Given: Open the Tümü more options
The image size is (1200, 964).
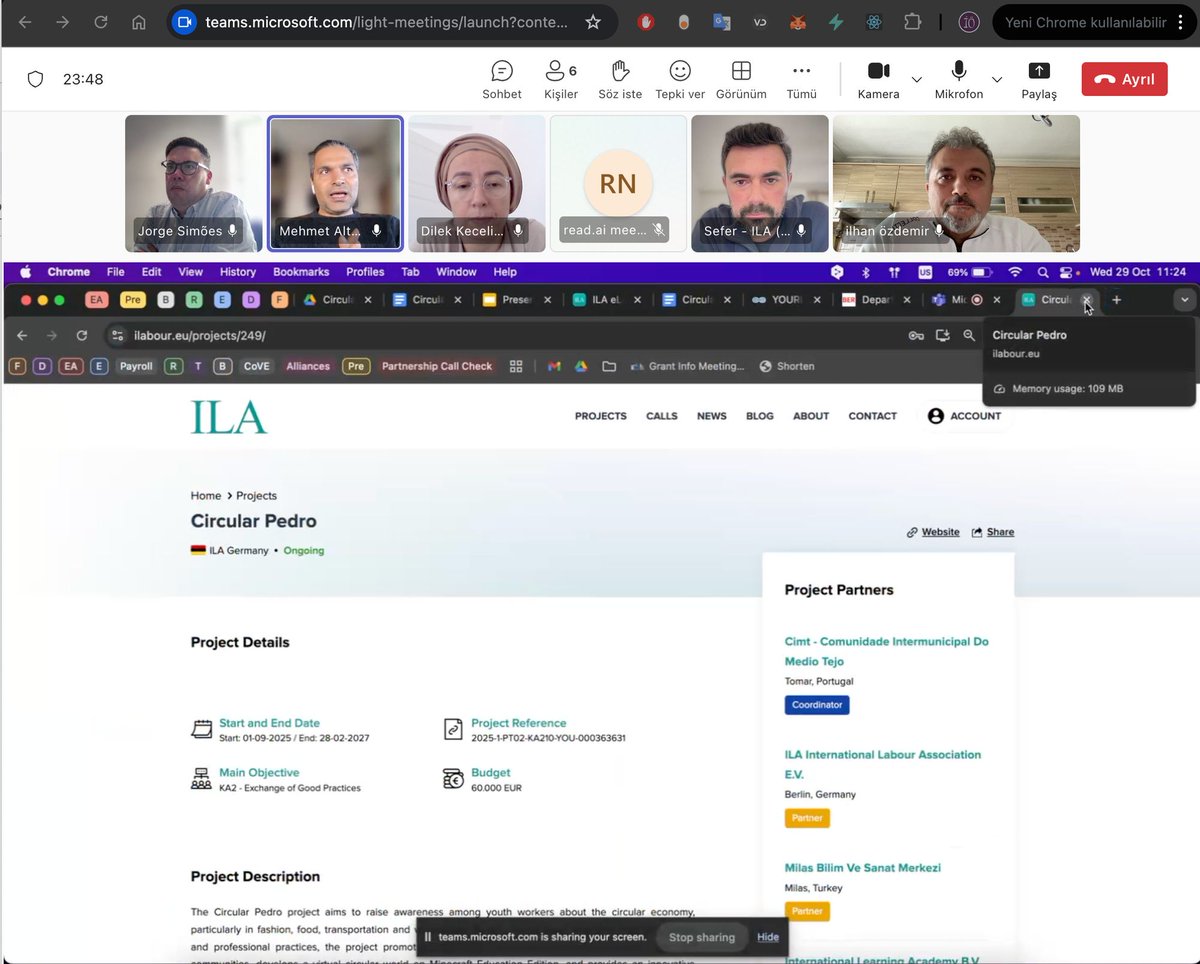Looking at the screenshot, I should [801, 79].
